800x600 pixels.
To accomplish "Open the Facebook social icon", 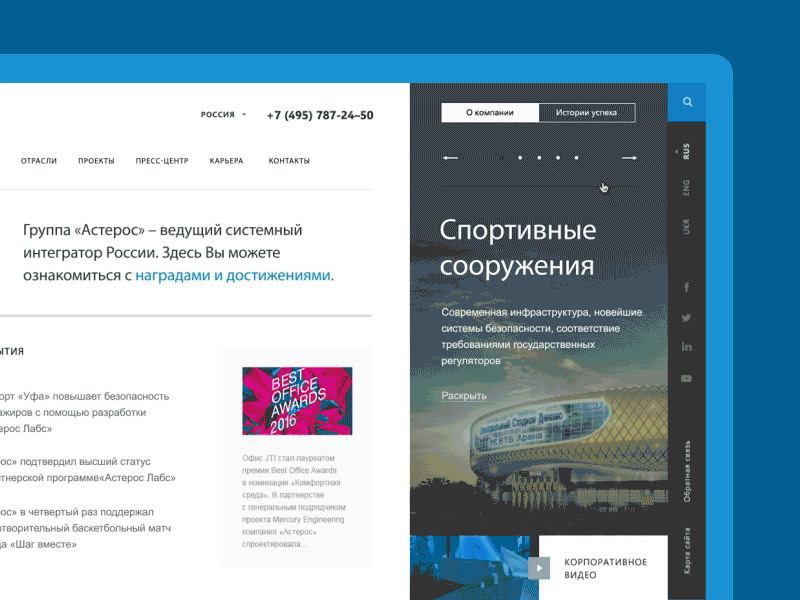I will (686, 287).
